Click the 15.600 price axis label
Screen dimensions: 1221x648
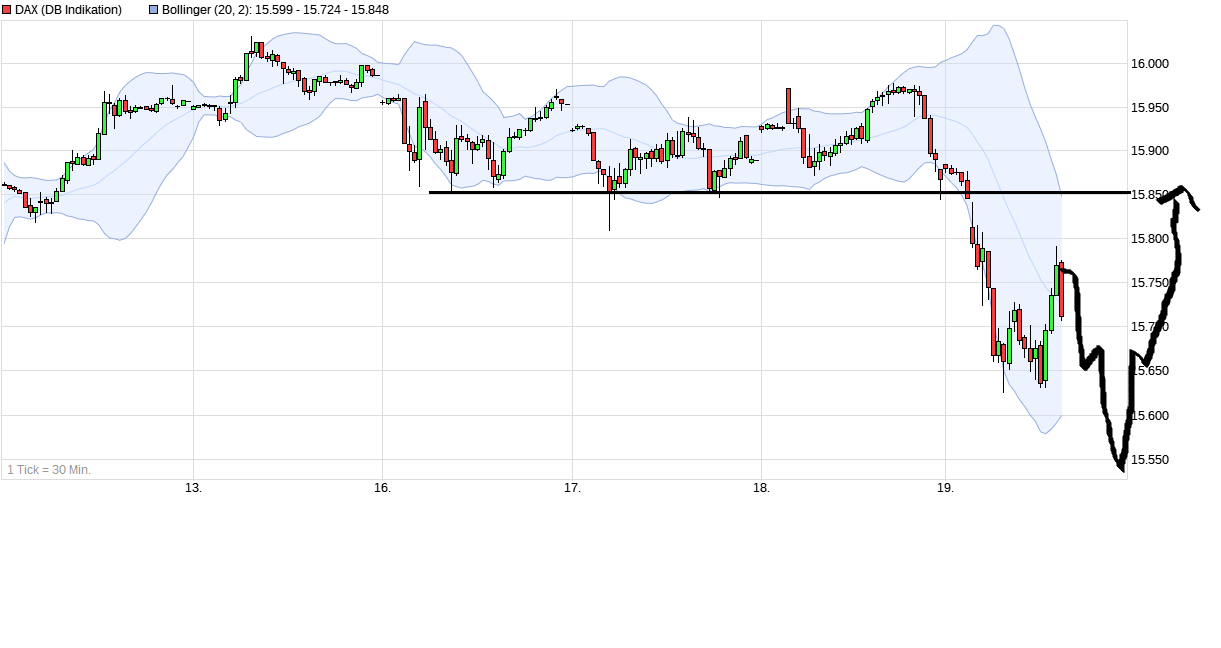[1149, 415]
